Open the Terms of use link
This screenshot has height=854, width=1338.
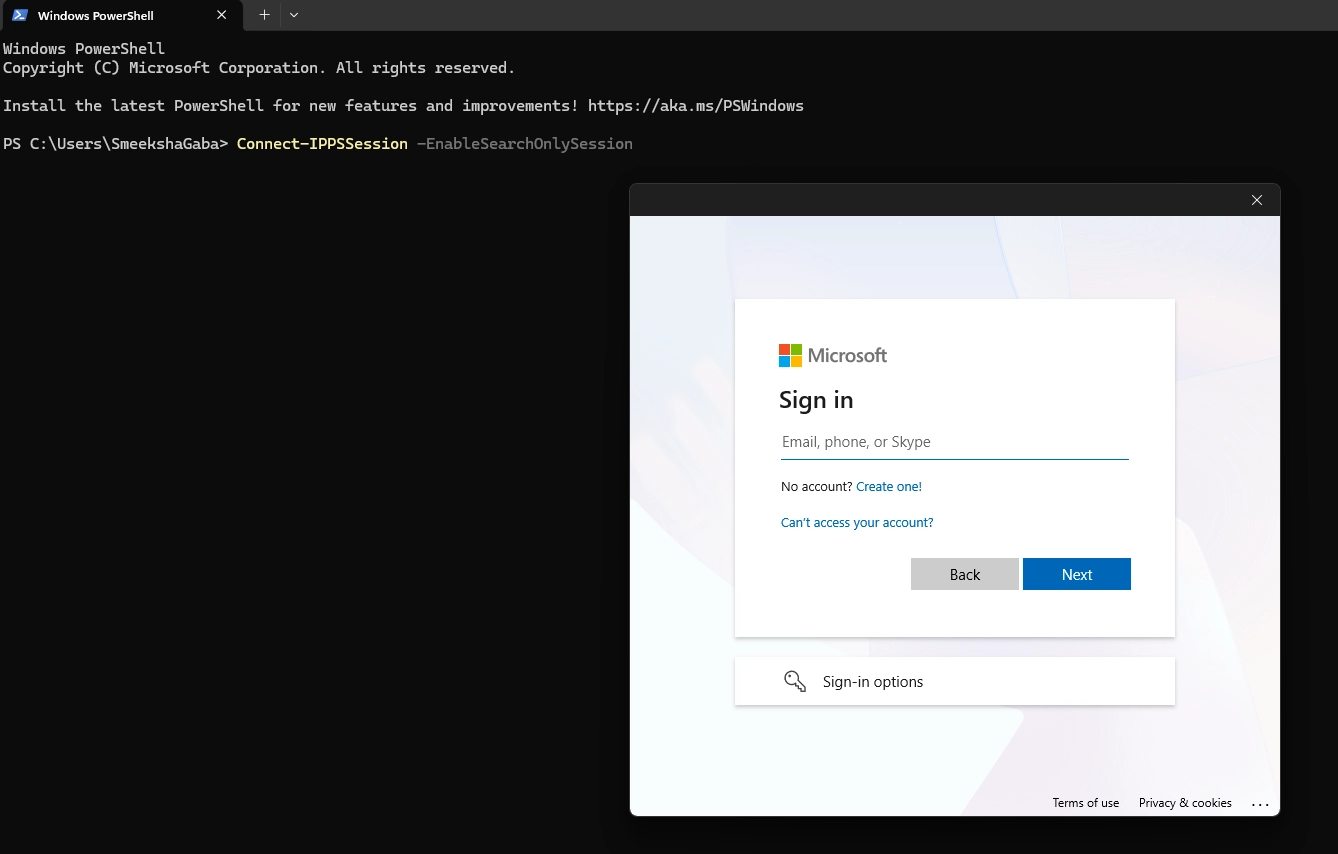1085,803
